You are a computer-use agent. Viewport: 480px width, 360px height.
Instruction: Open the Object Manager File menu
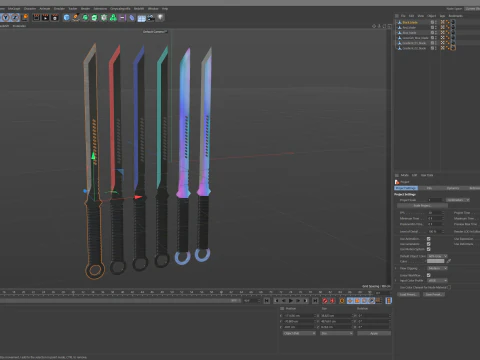(x=403, y=16)
